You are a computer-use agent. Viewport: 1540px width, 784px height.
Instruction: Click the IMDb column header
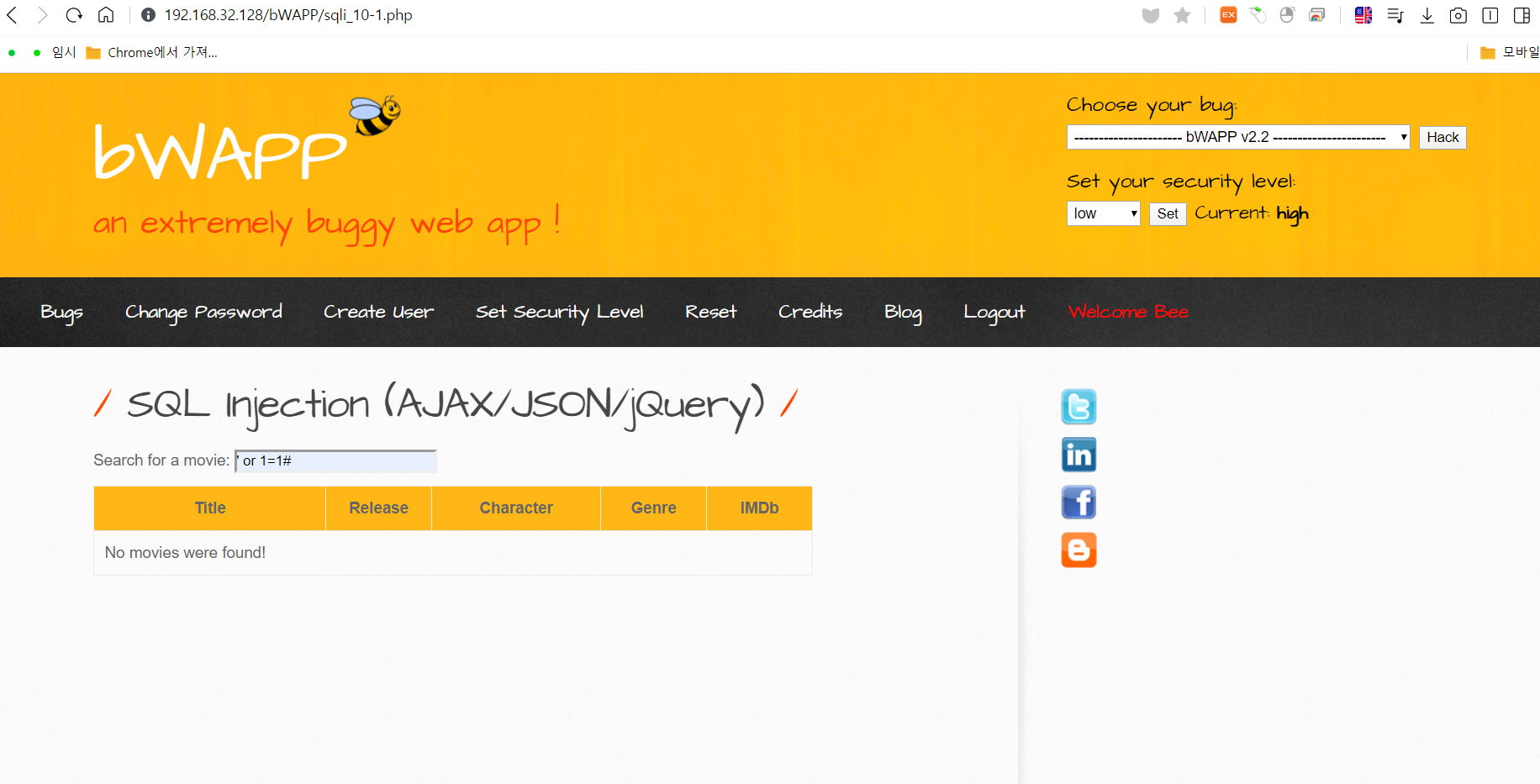[x=759, y=508]
